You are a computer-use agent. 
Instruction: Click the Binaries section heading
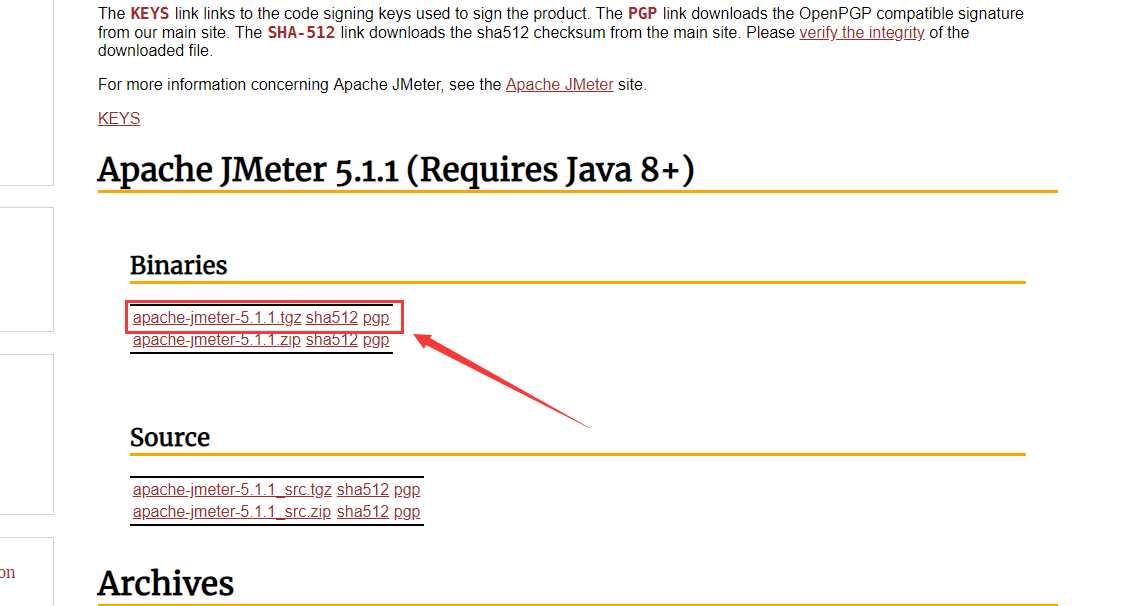[x=178, y=265]
